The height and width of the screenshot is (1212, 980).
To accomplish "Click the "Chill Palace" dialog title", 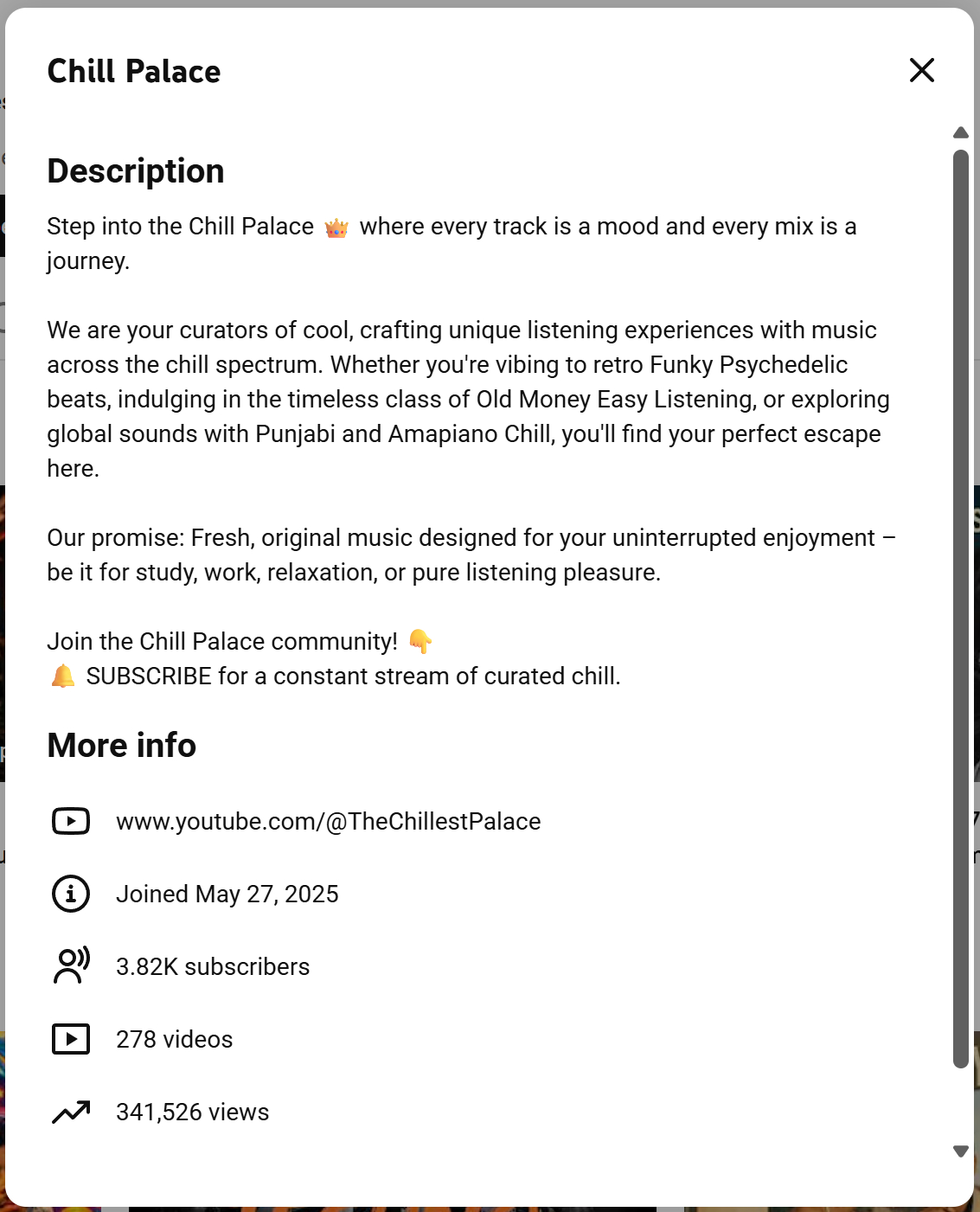I will (134, 71).
